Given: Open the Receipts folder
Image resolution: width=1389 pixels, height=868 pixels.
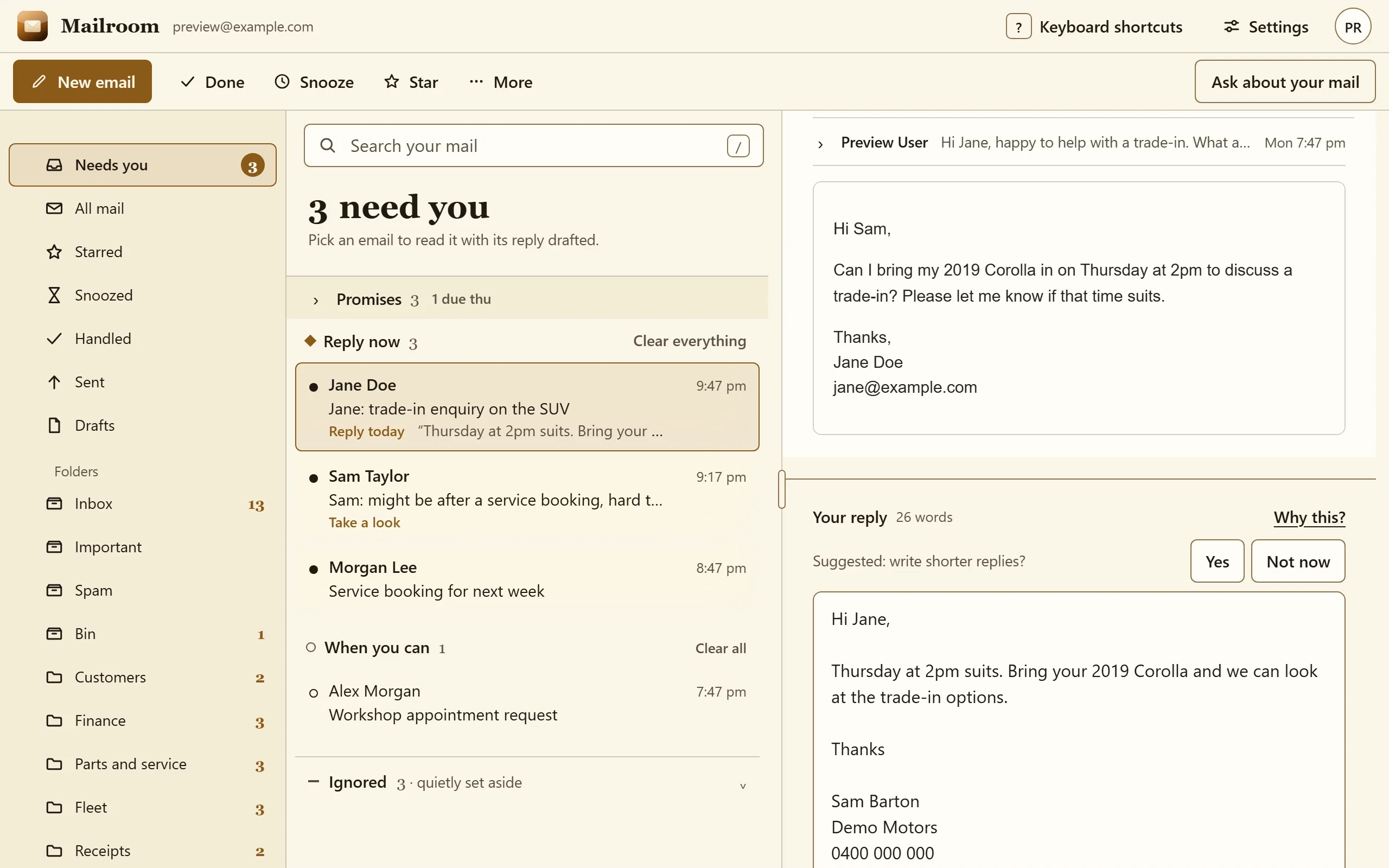Looking at the screenshot, I should click(x=142, y=851).
